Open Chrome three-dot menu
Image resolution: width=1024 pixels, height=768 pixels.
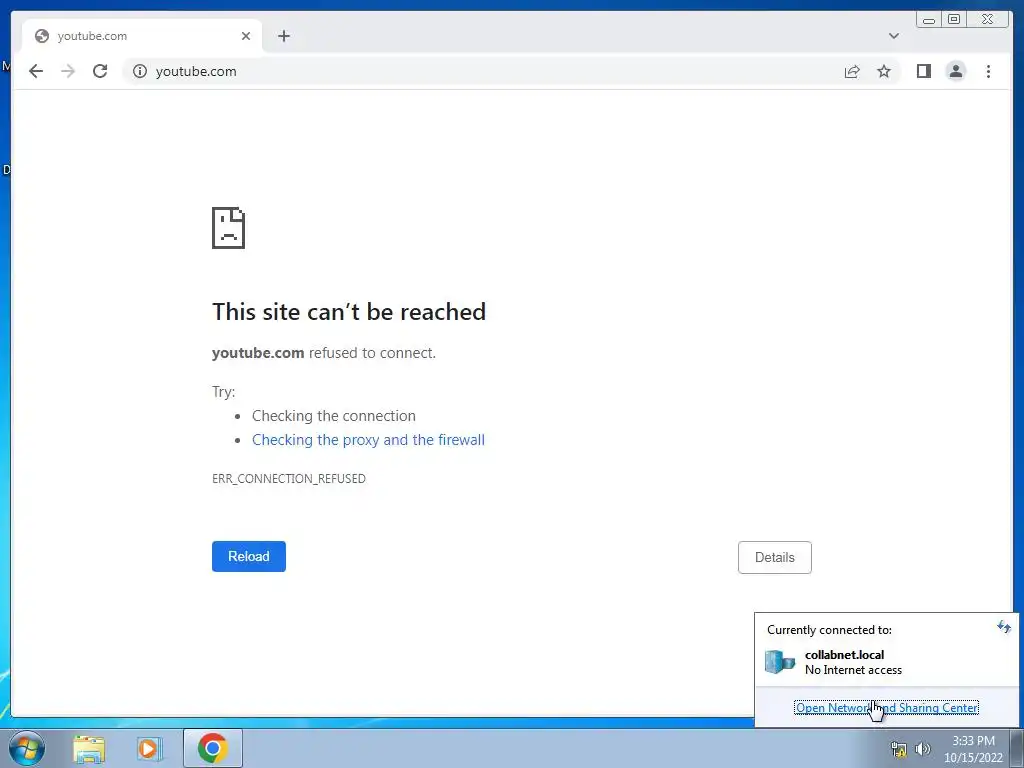tap(988, 71)
